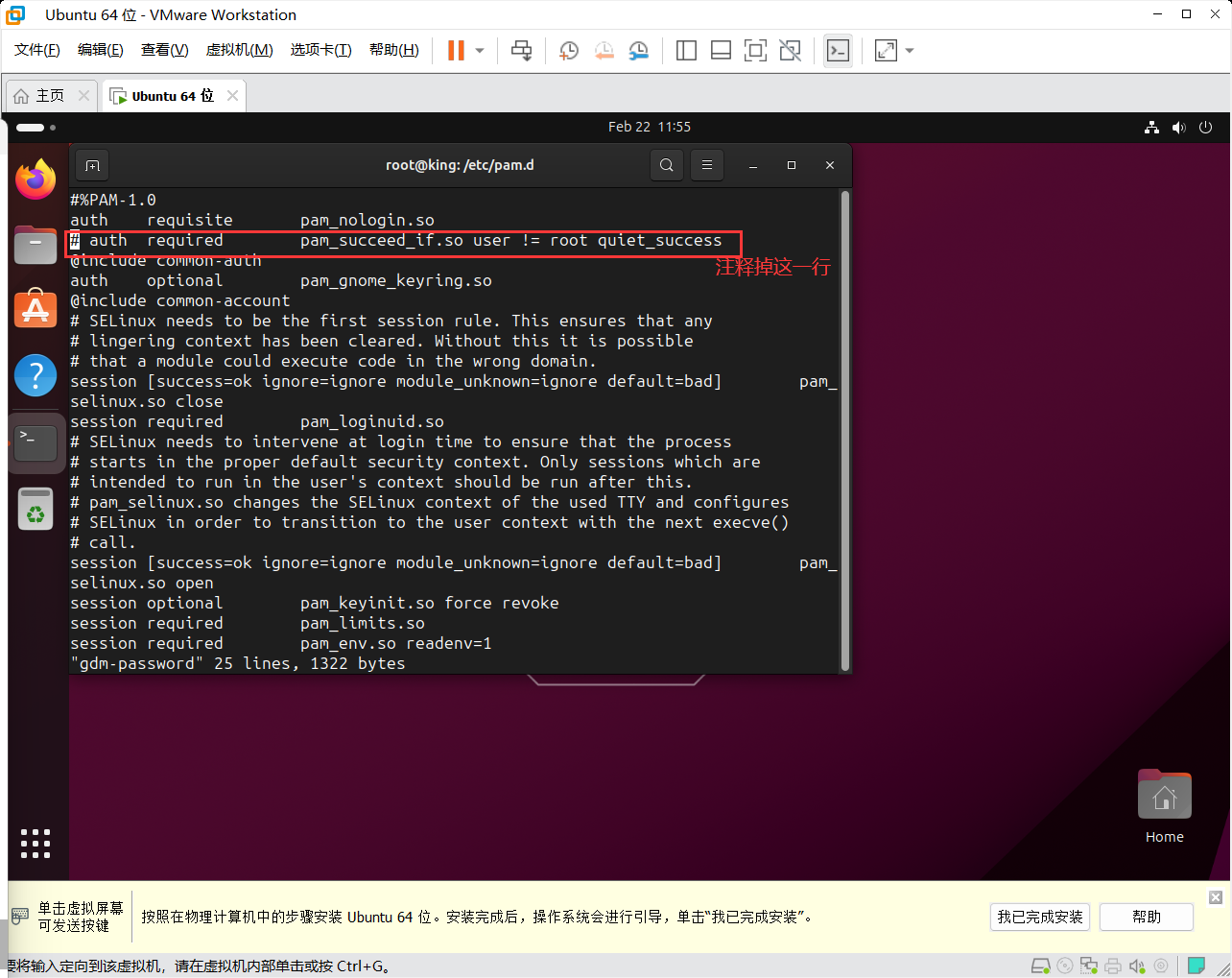Close the Ubuntu 64 位 tab
This screenshot has height=978, width=1232.
232,96
